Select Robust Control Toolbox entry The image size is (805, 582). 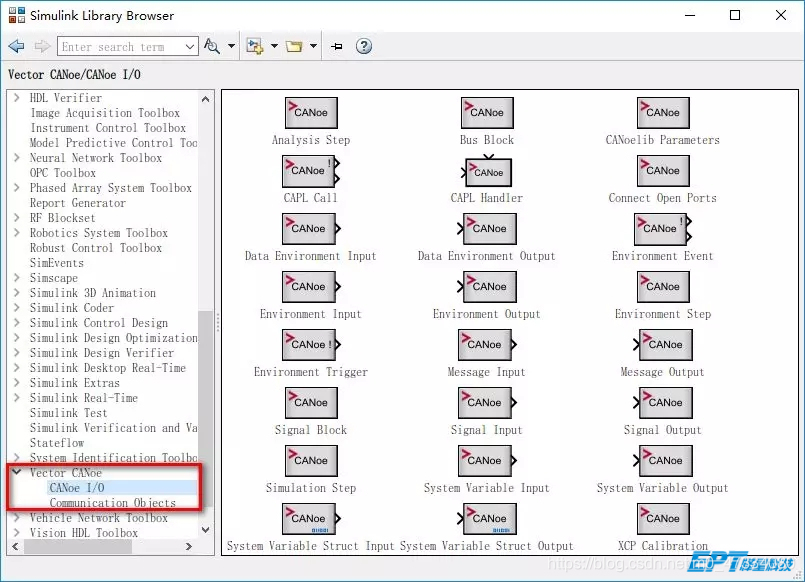tap(96, 248)
